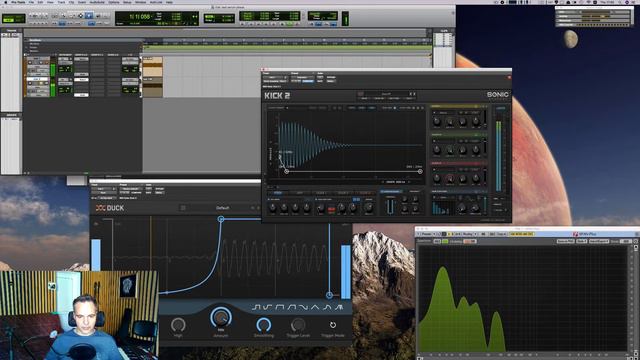Open the Setup menu
Viewport: 640px width, 360px height.
click(127, 2)
